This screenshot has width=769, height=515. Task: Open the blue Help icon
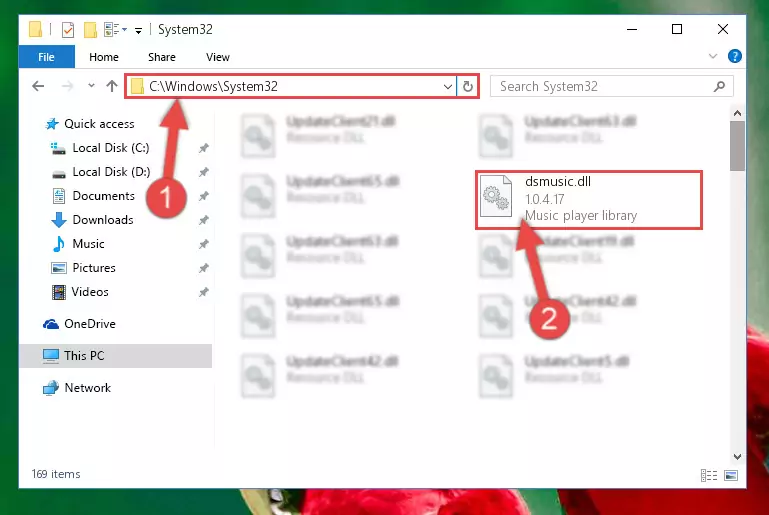734,56
